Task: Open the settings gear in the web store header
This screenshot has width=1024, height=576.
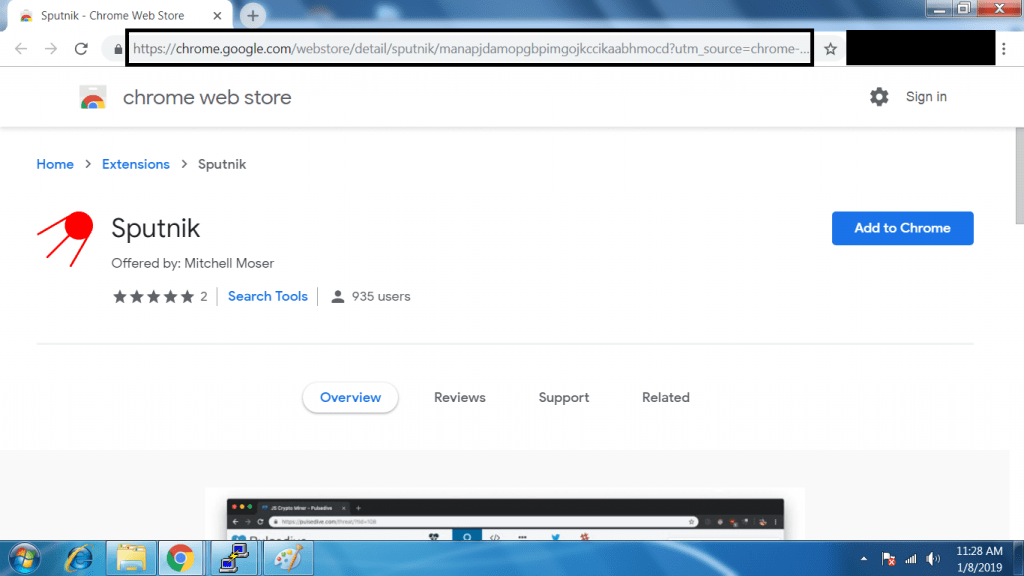Action: (879, 97)
